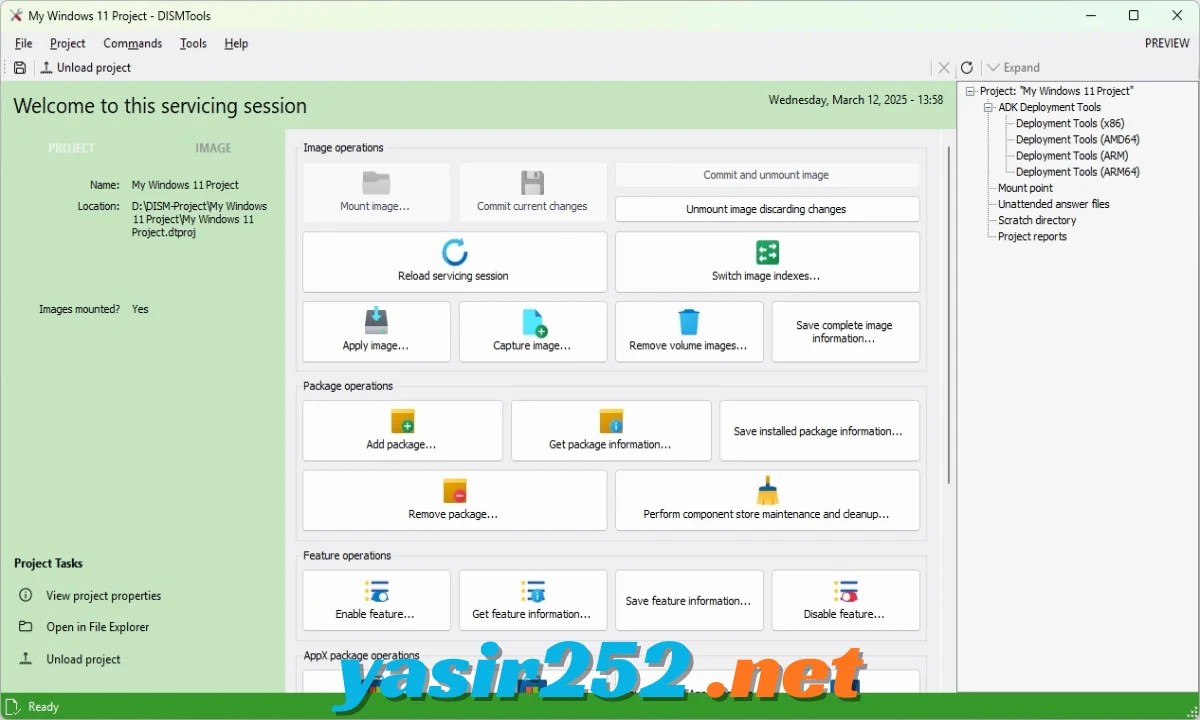The width and height of the screenshot is (1200, 720).
Task: Open the Help menu
Action: coord(236,43)
